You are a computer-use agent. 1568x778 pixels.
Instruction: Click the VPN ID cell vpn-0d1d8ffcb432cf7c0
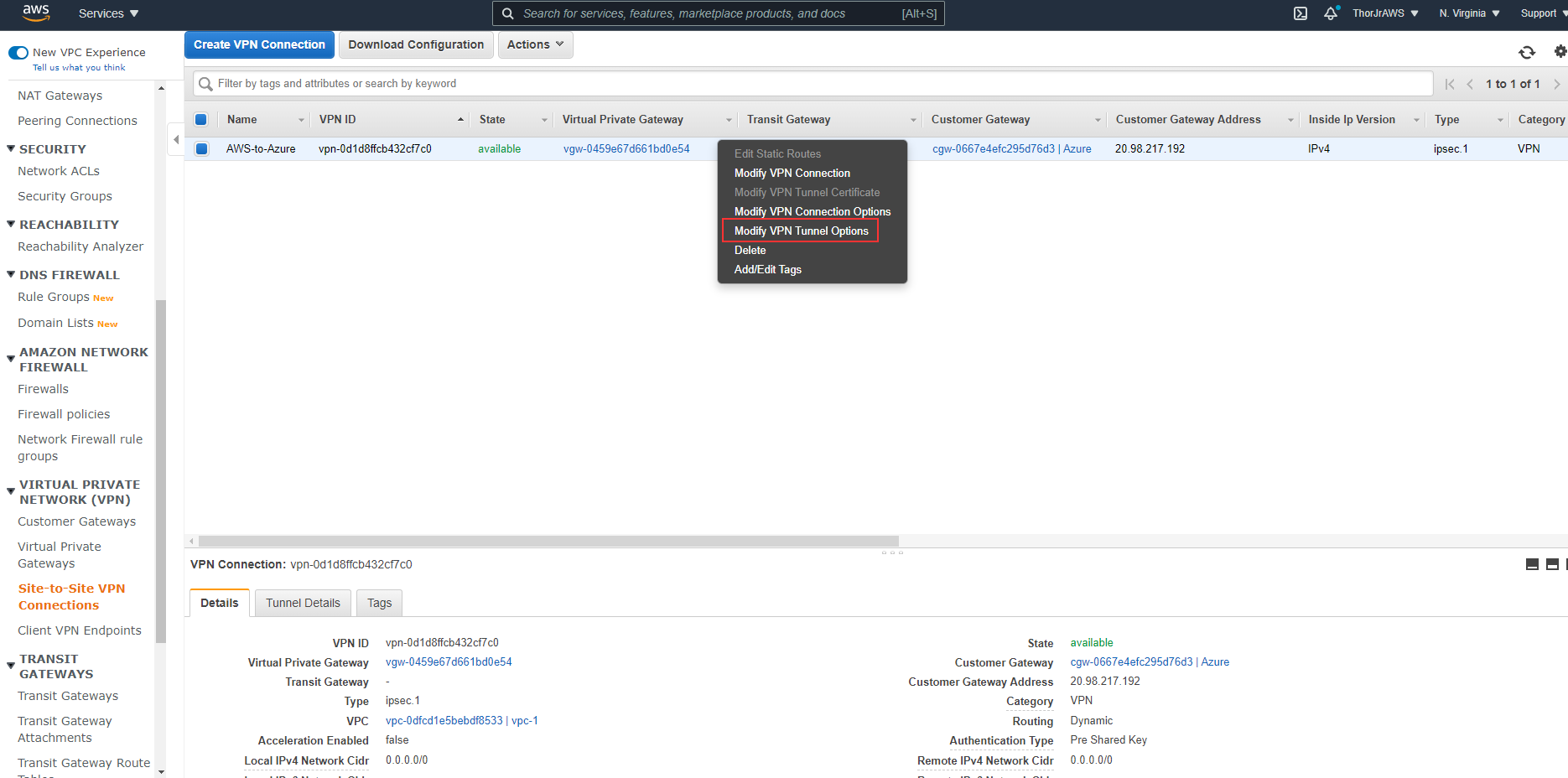[x=375, y=148]
